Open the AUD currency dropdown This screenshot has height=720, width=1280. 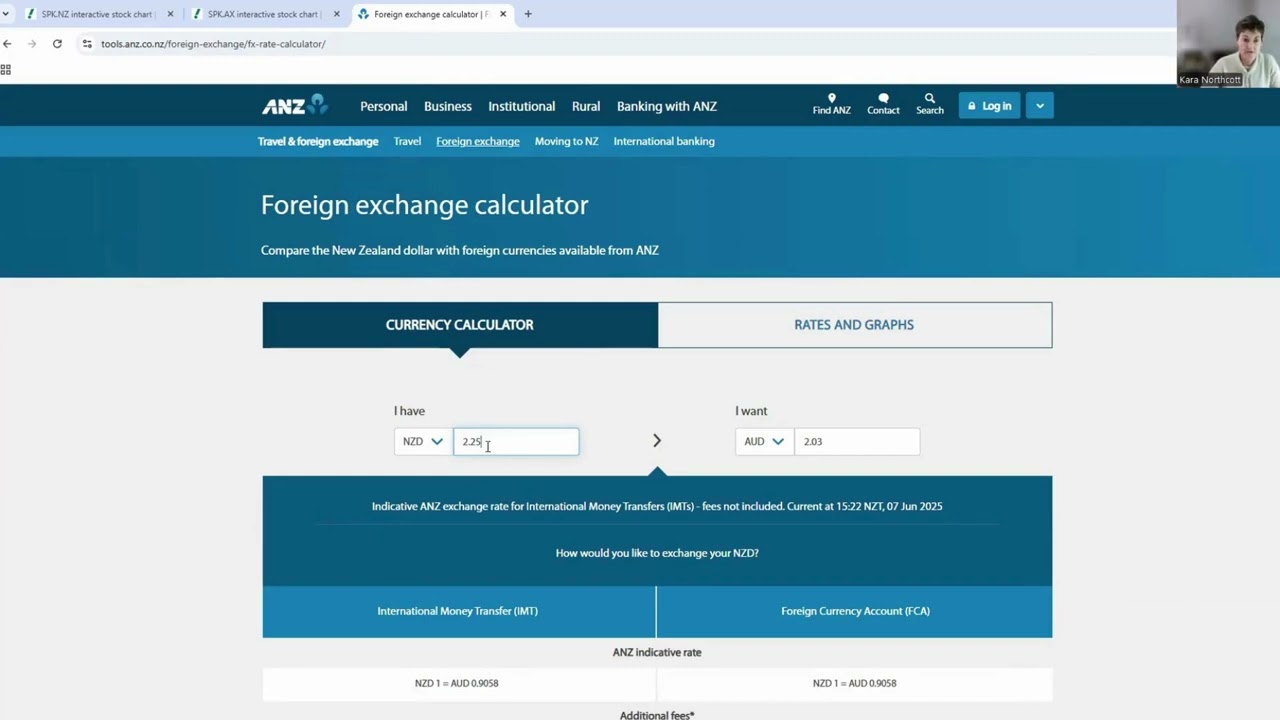(x=764, y=441)
